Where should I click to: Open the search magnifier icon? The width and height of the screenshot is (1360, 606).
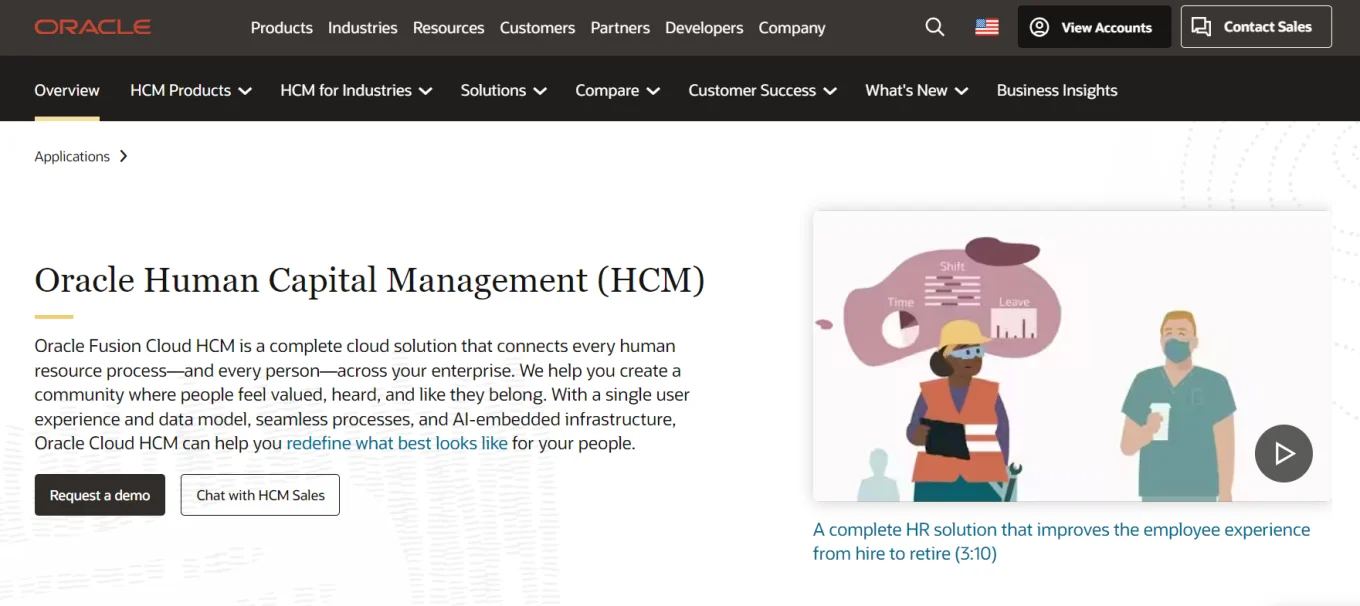pyautogui.click(x=934, y=27)
